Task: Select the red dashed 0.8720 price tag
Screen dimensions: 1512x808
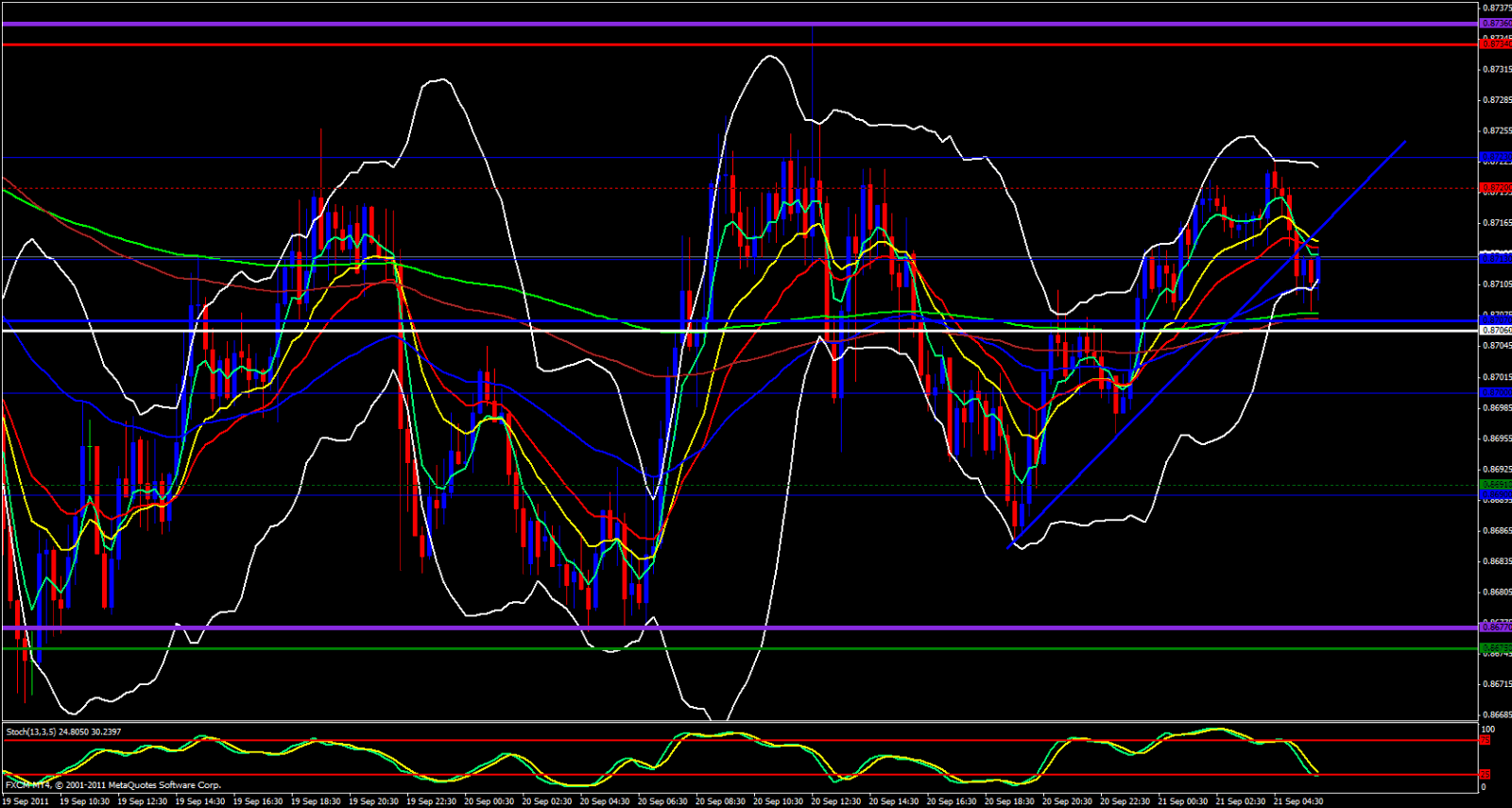Action: pos(1496,188)
